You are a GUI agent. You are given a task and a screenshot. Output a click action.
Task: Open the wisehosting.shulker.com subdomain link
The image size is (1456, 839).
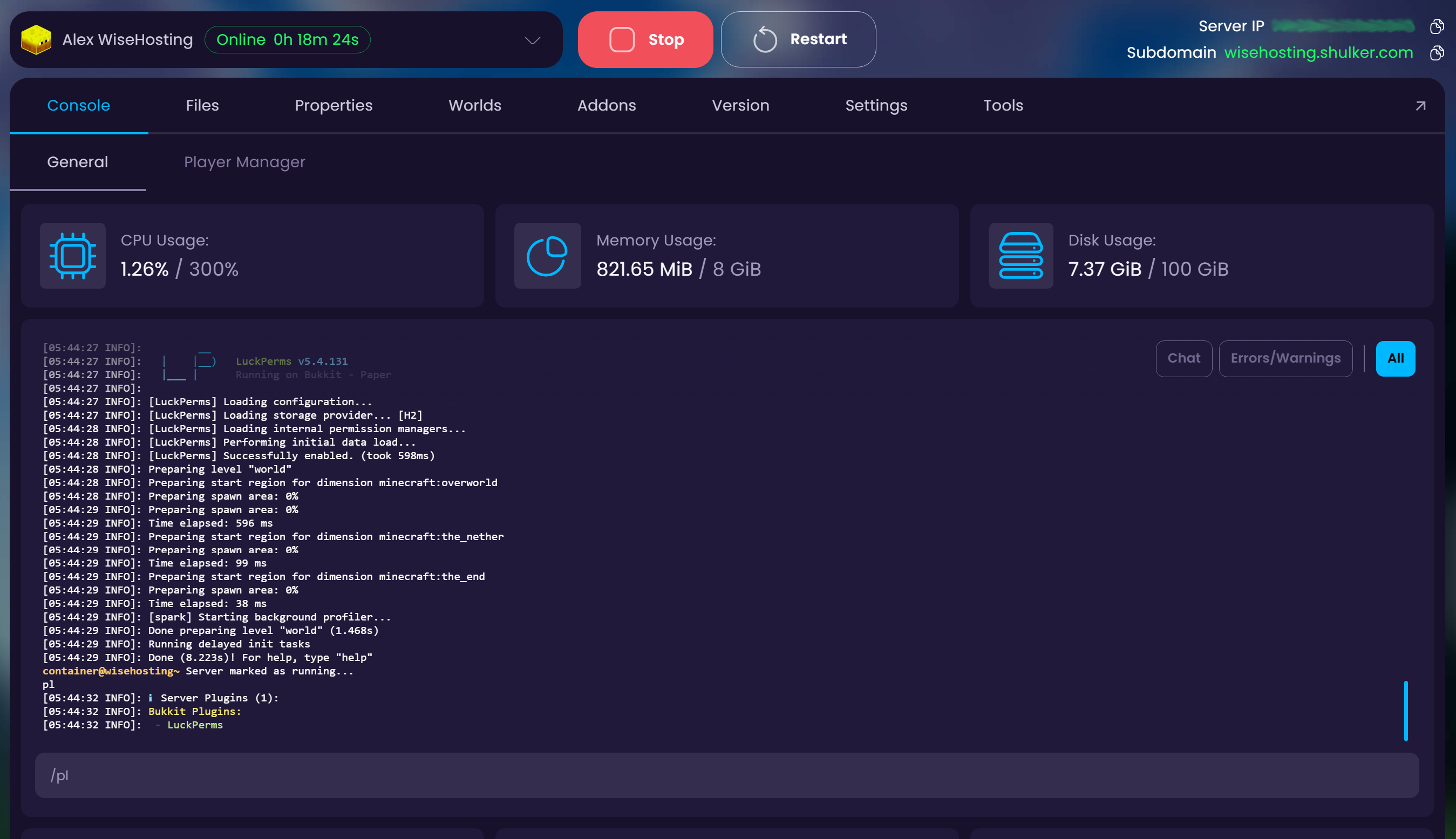tap(1318, 53)
